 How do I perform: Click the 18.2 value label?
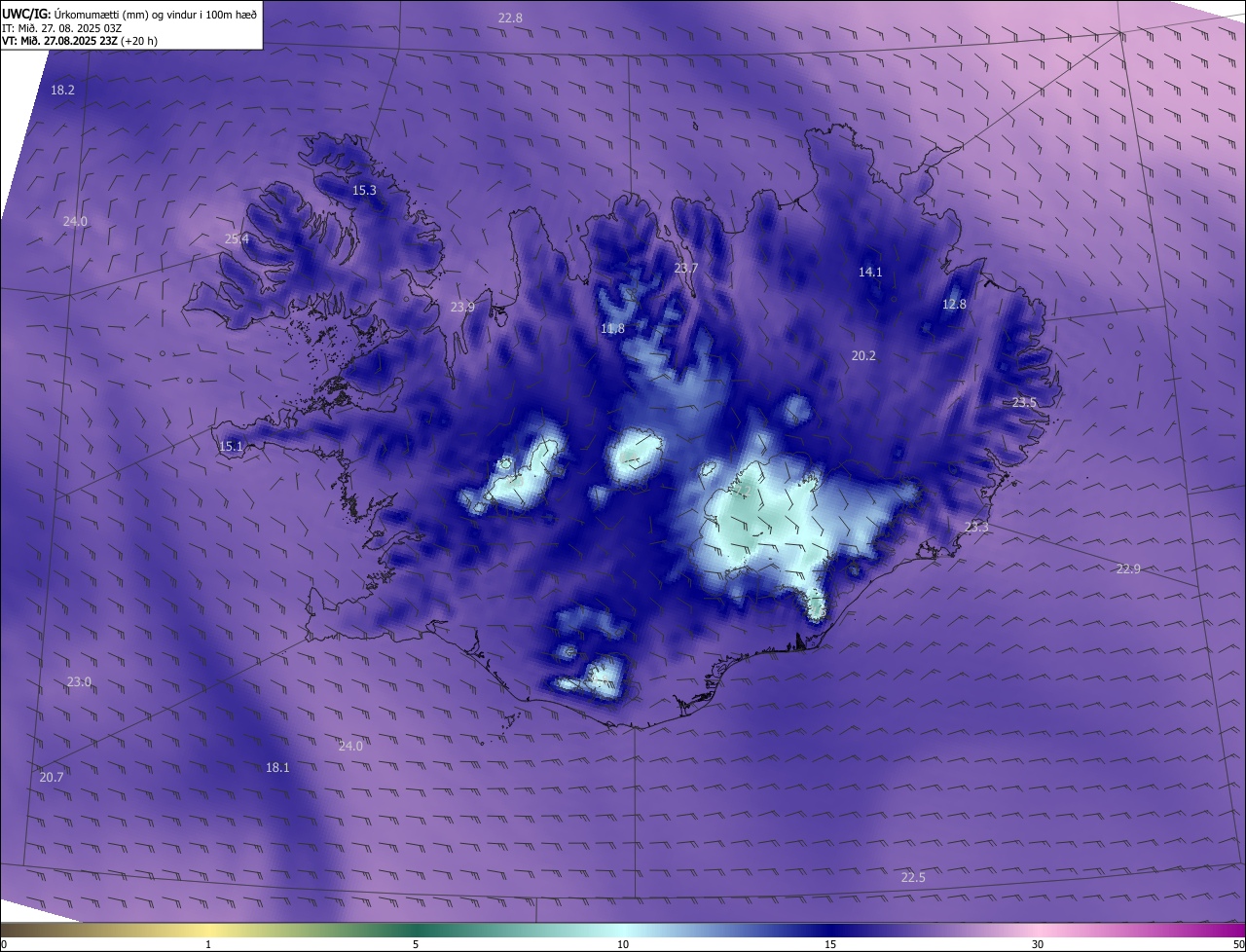[x=62, y=90]
